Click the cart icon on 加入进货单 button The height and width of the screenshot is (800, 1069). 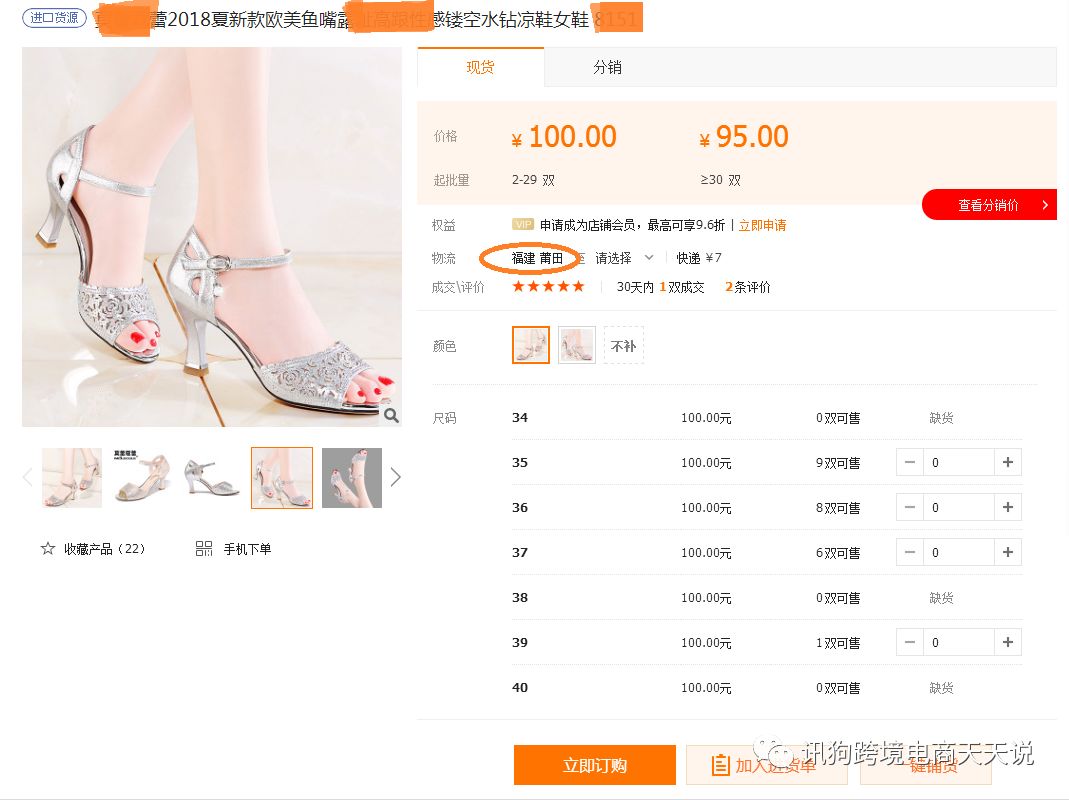[x=719, y=763]
